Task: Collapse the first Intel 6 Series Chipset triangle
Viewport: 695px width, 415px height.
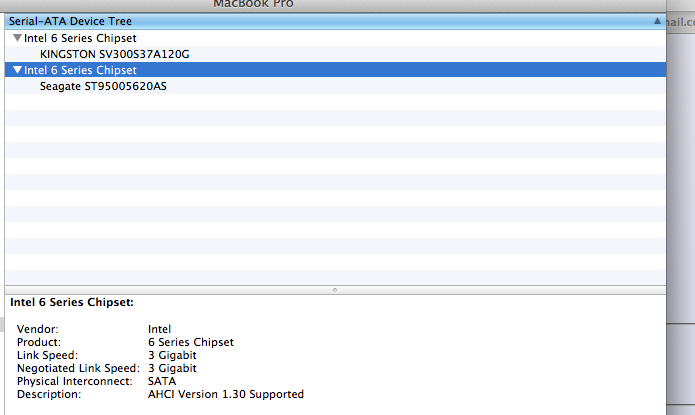Action: (17, 38)
